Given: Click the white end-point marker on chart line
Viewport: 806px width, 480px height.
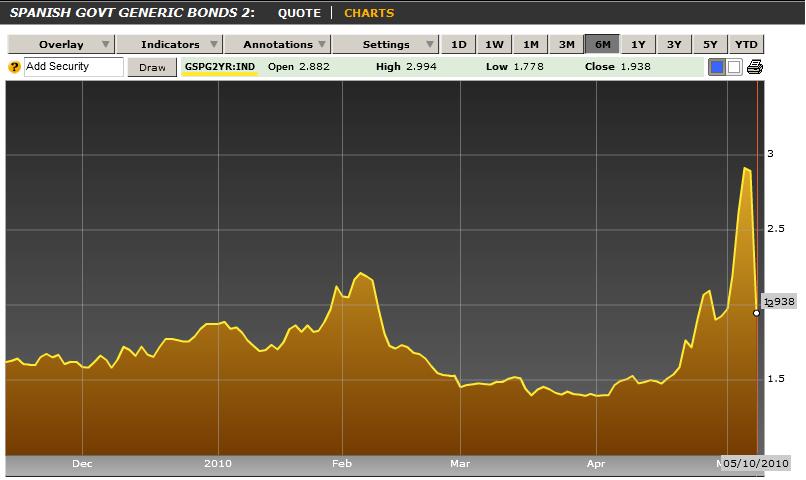Looking at the screenshot, I should (x=757, y=313).
